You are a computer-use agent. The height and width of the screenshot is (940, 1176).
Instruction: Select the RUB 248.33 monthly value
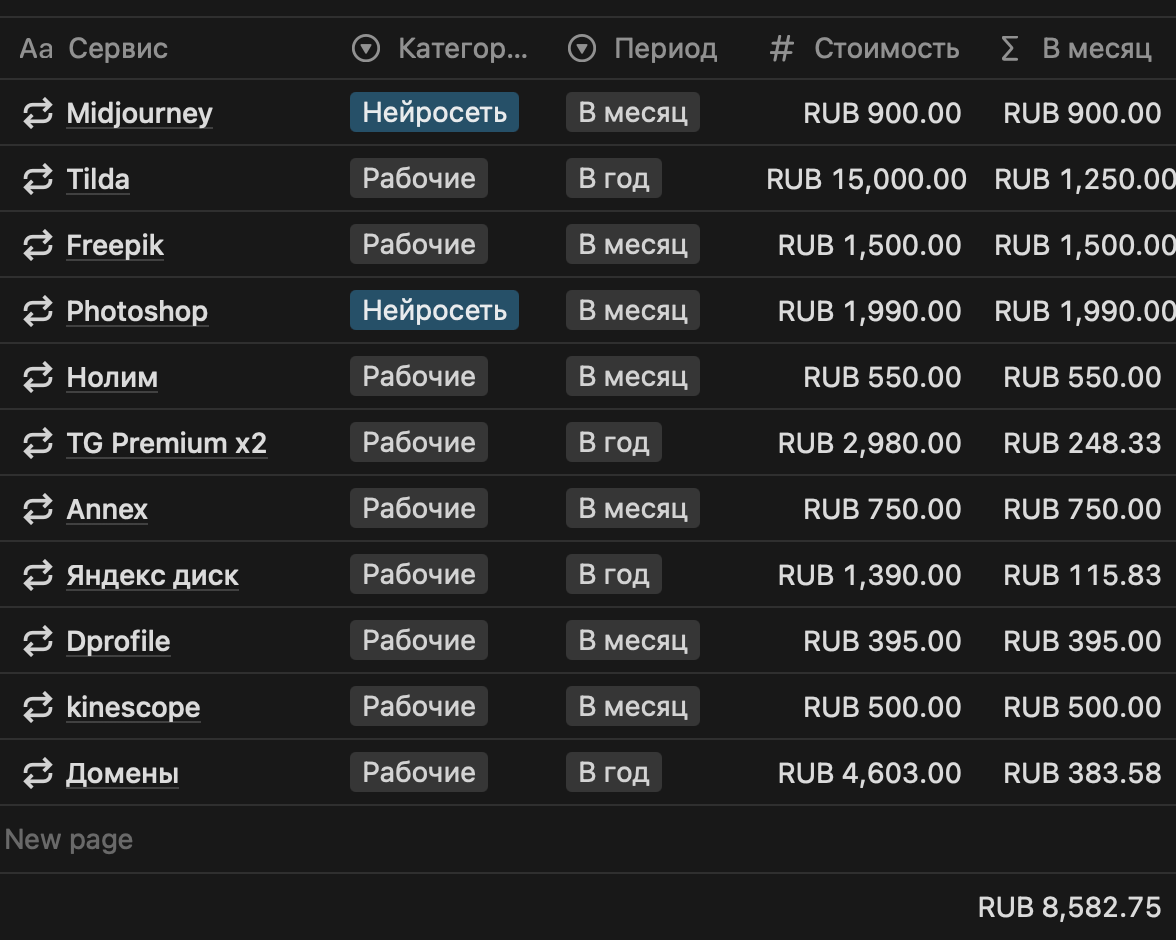pos(1082,443)
